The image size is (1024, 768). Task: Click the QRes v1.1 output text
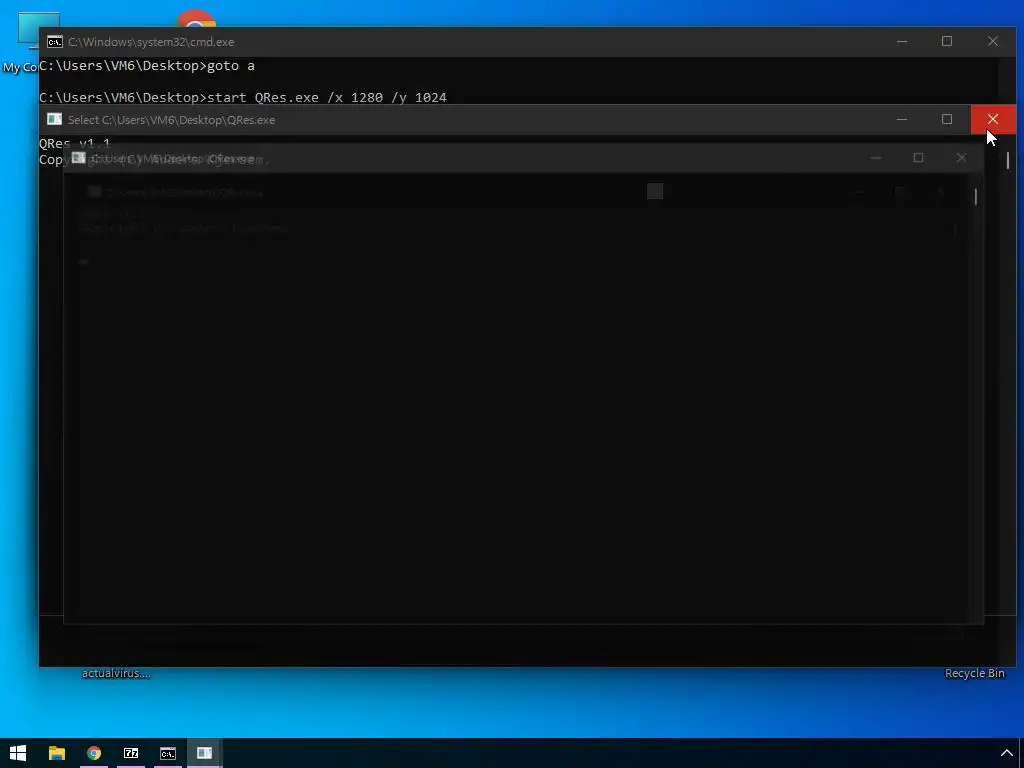coord(75,143)
